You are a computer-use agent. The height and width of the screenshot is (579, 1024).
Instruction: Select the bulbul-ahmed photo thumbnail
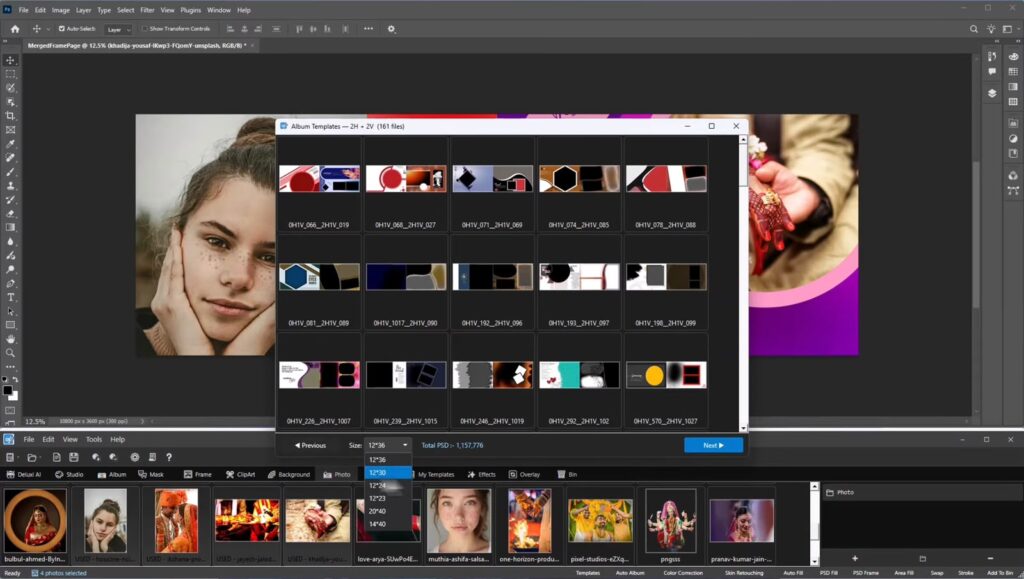click(x=35, y=521)
